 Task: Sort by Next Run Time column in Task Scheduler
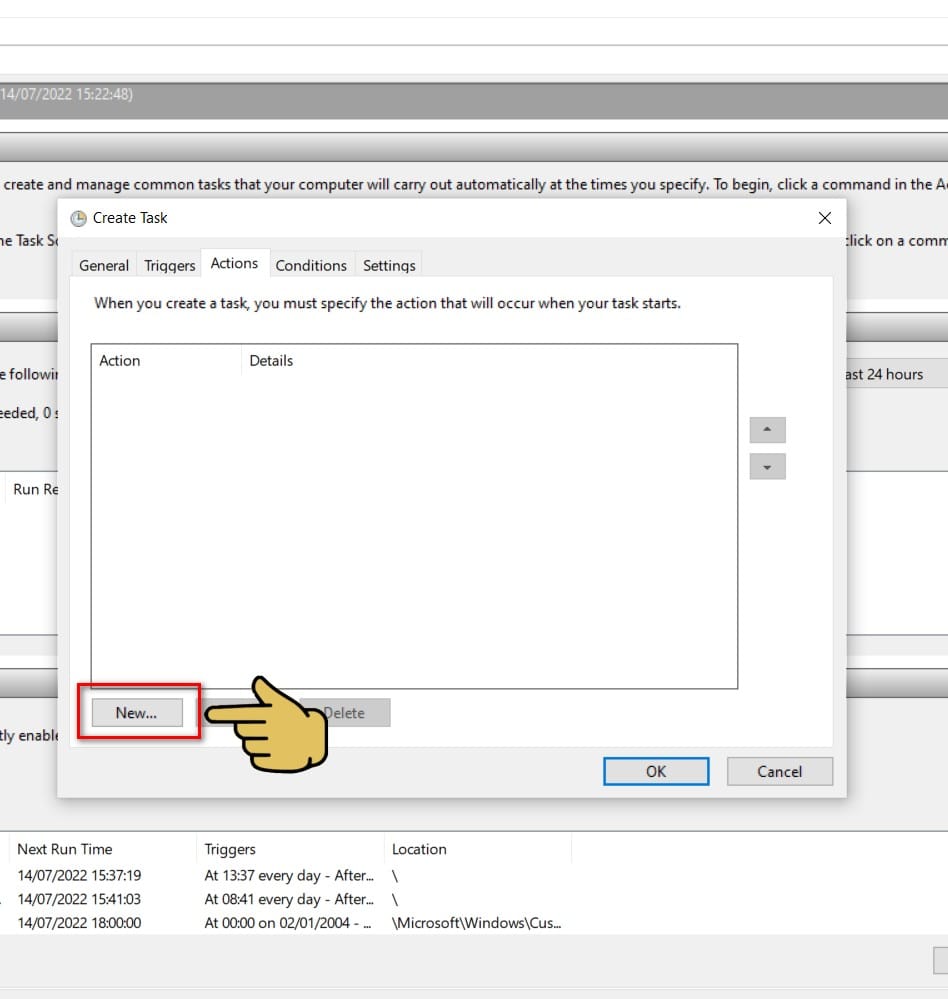click(102, 849)
